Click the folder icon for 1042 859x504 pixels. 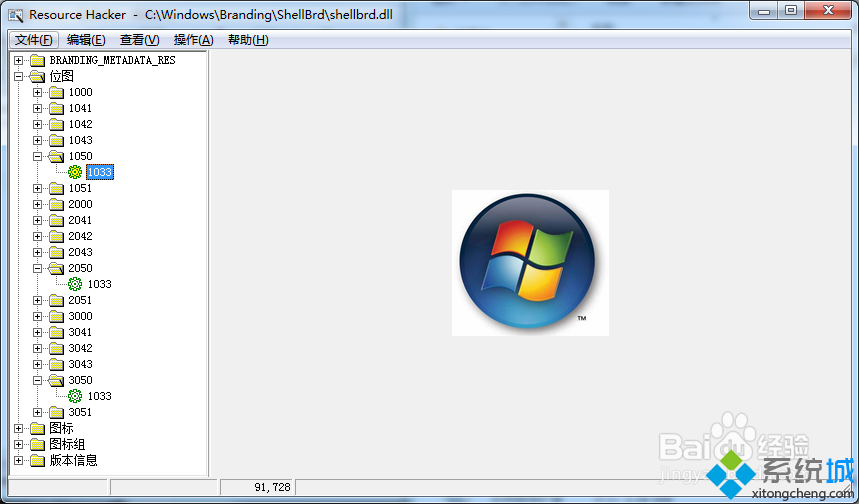[56, 124]
